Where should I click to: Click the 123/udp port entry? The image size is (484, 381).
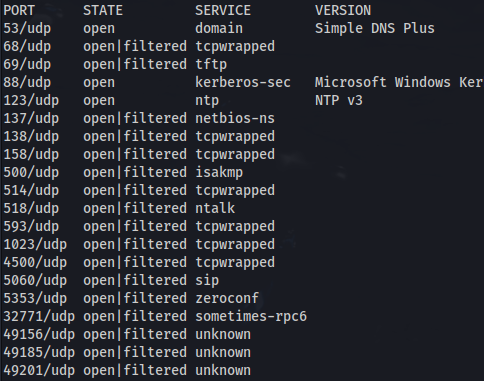coord(31,100)
